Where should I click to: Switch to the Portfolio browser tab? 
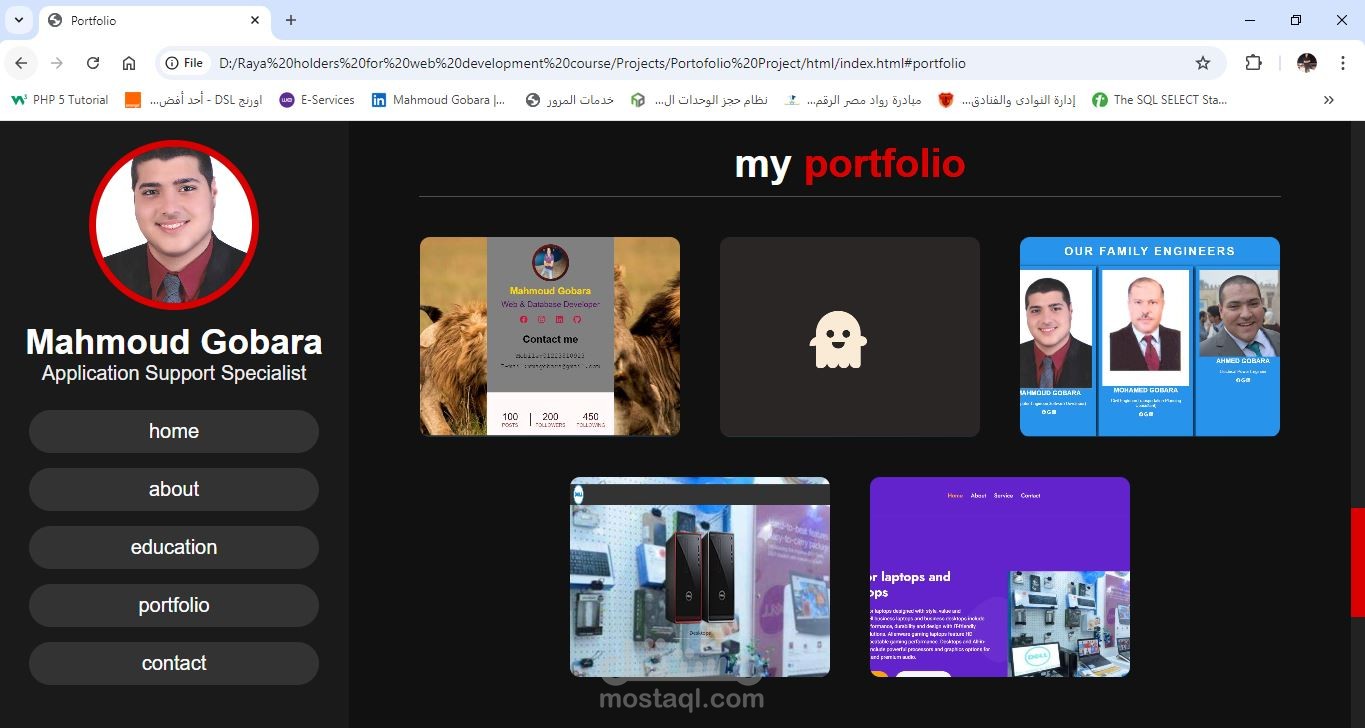click(x=155, y=20)
